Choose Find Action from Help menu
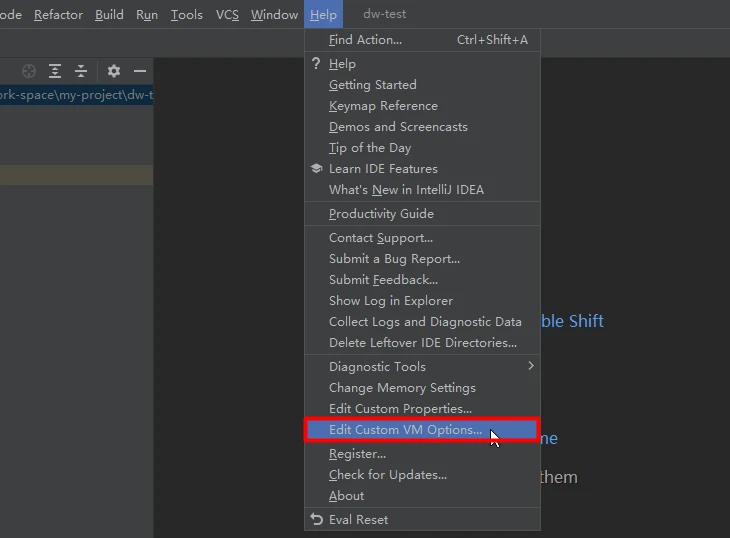Viewport: 730px width, 538px height. pos(365,40)
